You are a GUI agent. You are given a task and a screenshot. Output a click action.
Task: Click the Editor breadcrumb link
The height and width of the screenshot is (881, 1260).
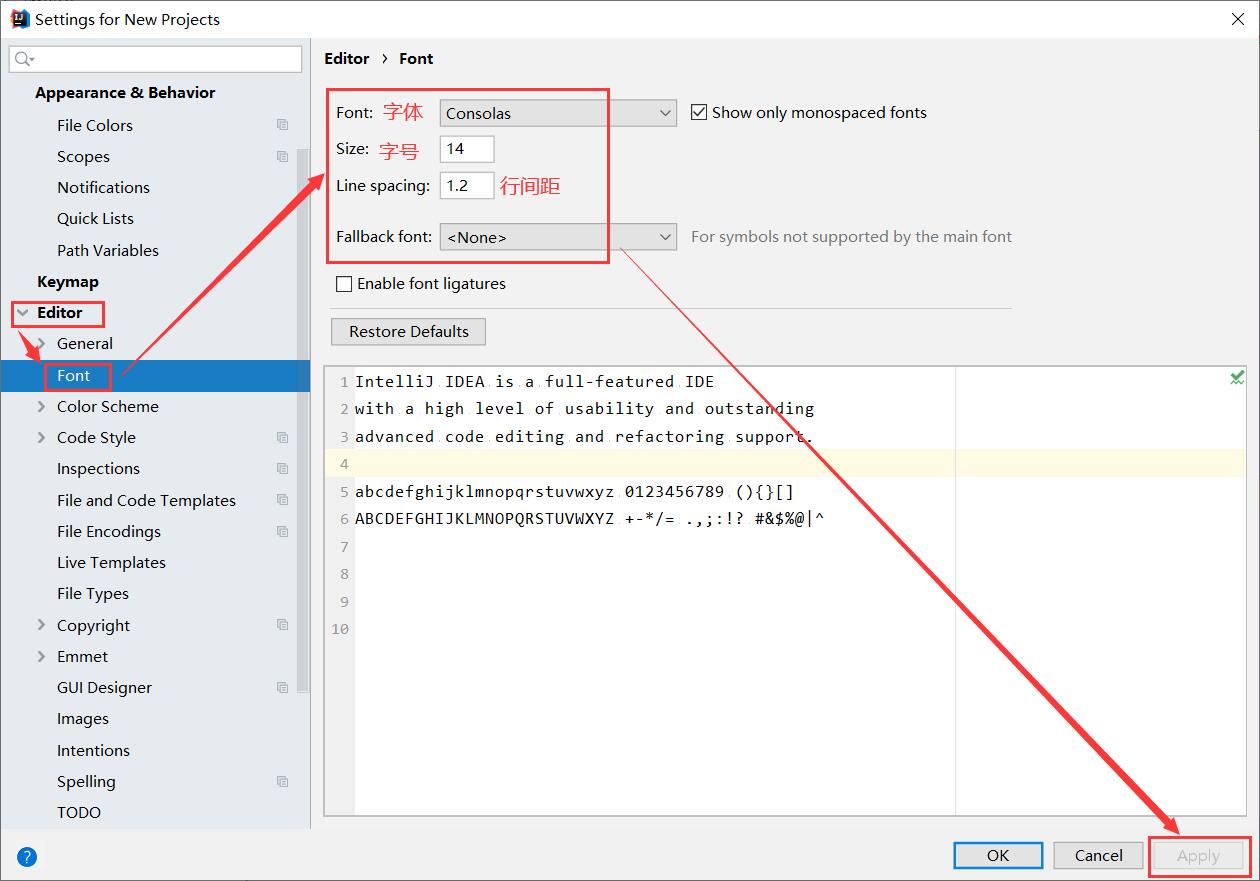click(x=347, y=58)
